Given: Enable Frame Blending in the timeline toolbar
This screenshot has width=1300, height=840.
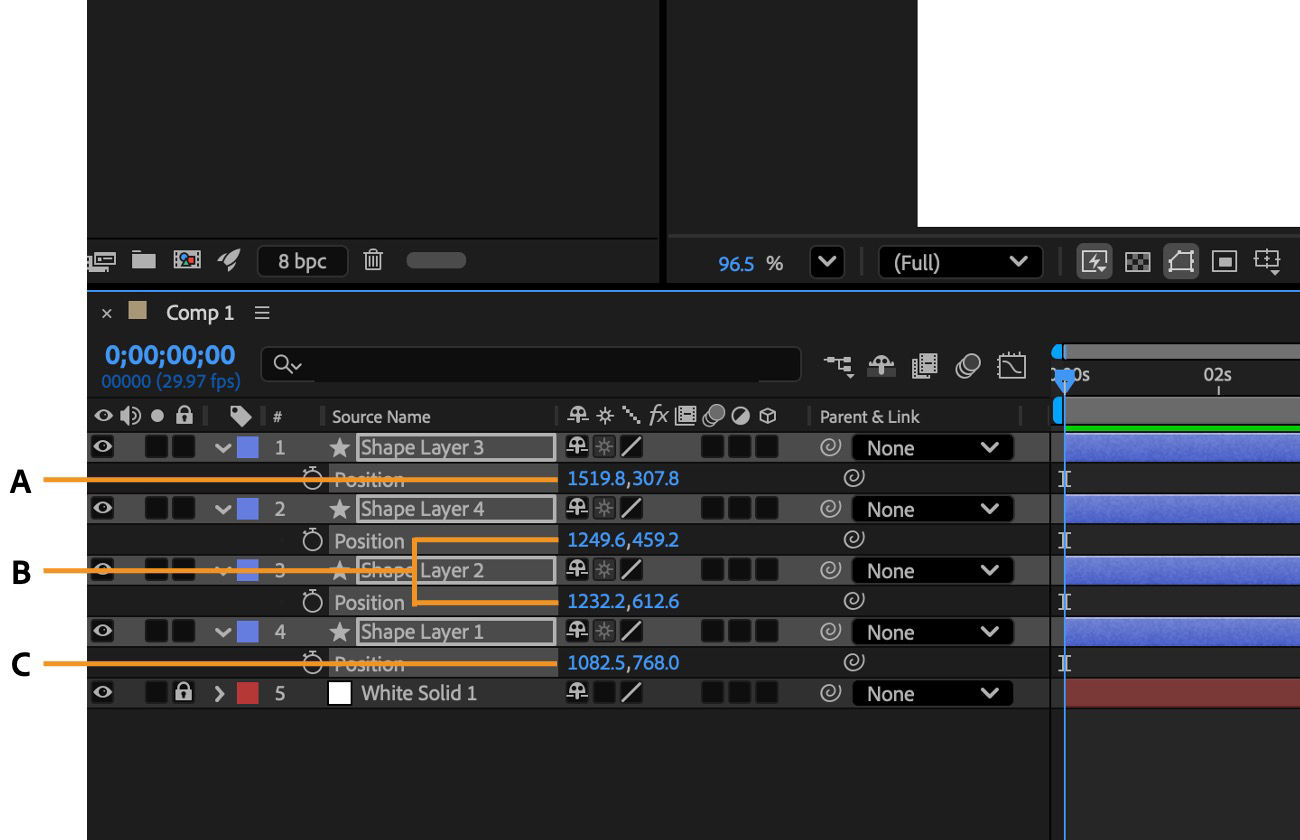Looking at the screenshot, I should tap(925, 366).
